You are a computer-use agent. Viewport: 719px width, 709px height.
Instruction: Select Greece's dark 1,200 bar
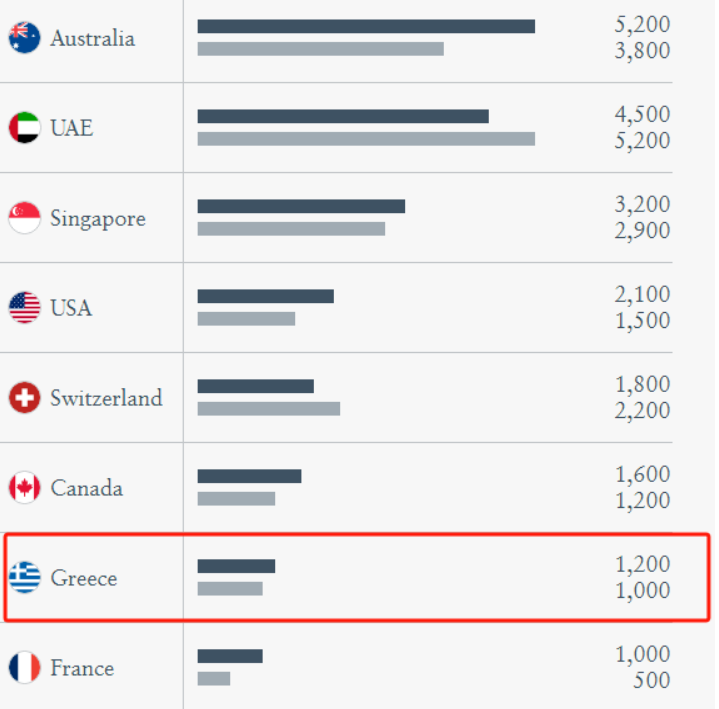236,566
